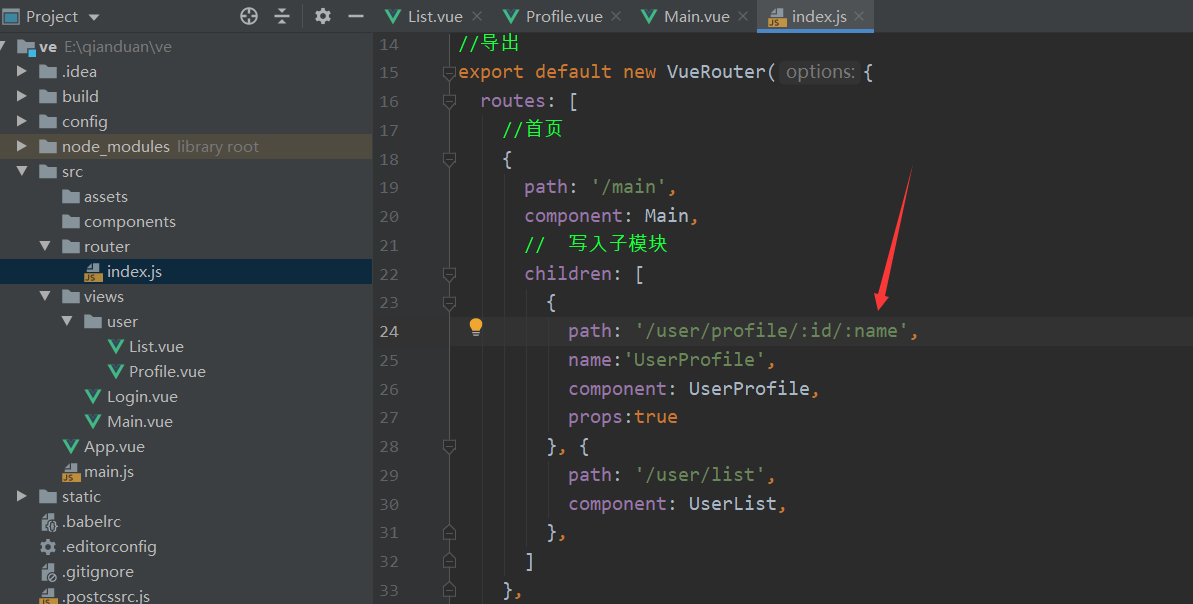This screenshot has width=1193, height=604.
Task: Click the '/main' path string
Action: [628, 187]
